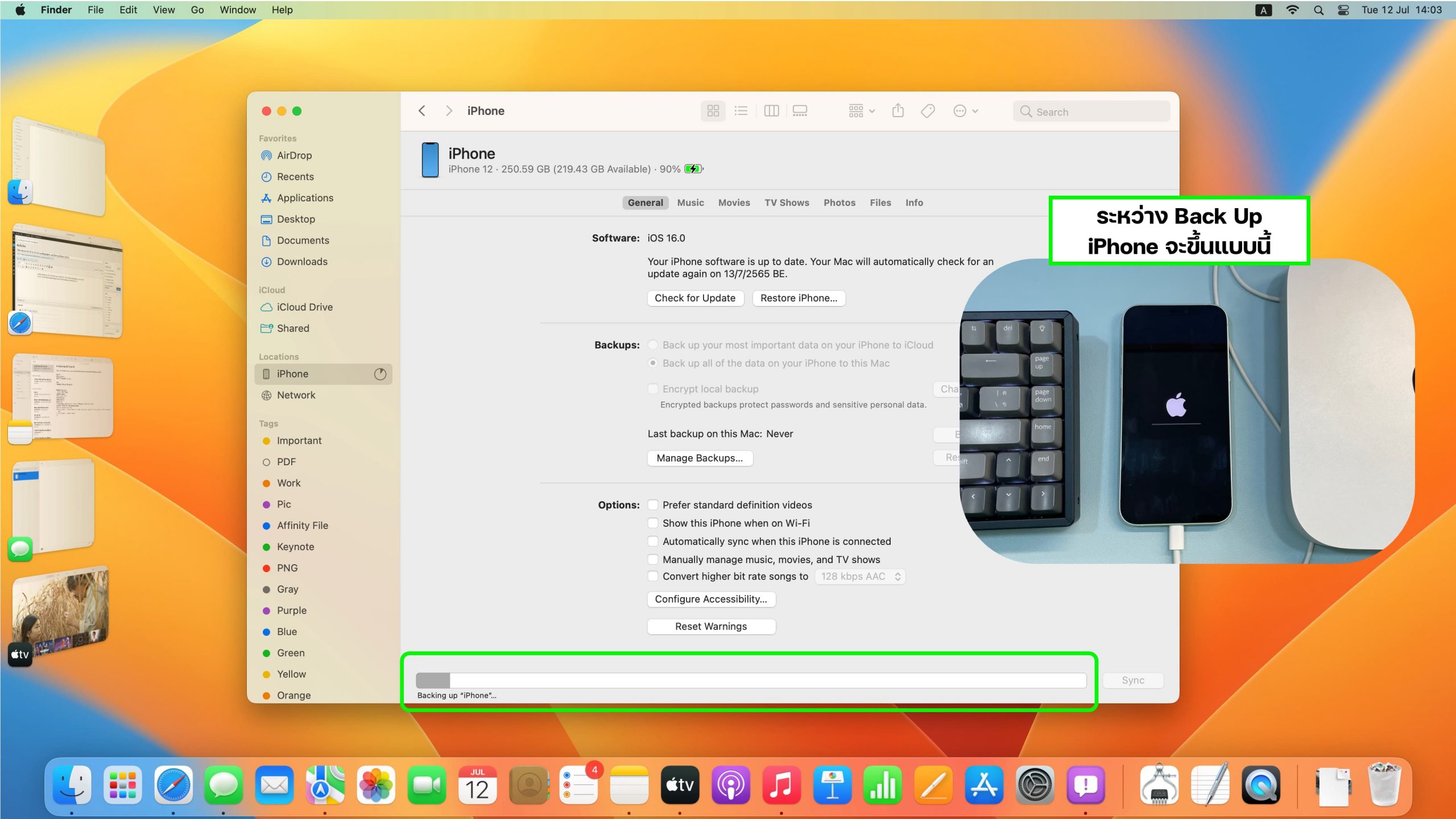
Task: Switch to the Photos tab
Action: [839, 202]
